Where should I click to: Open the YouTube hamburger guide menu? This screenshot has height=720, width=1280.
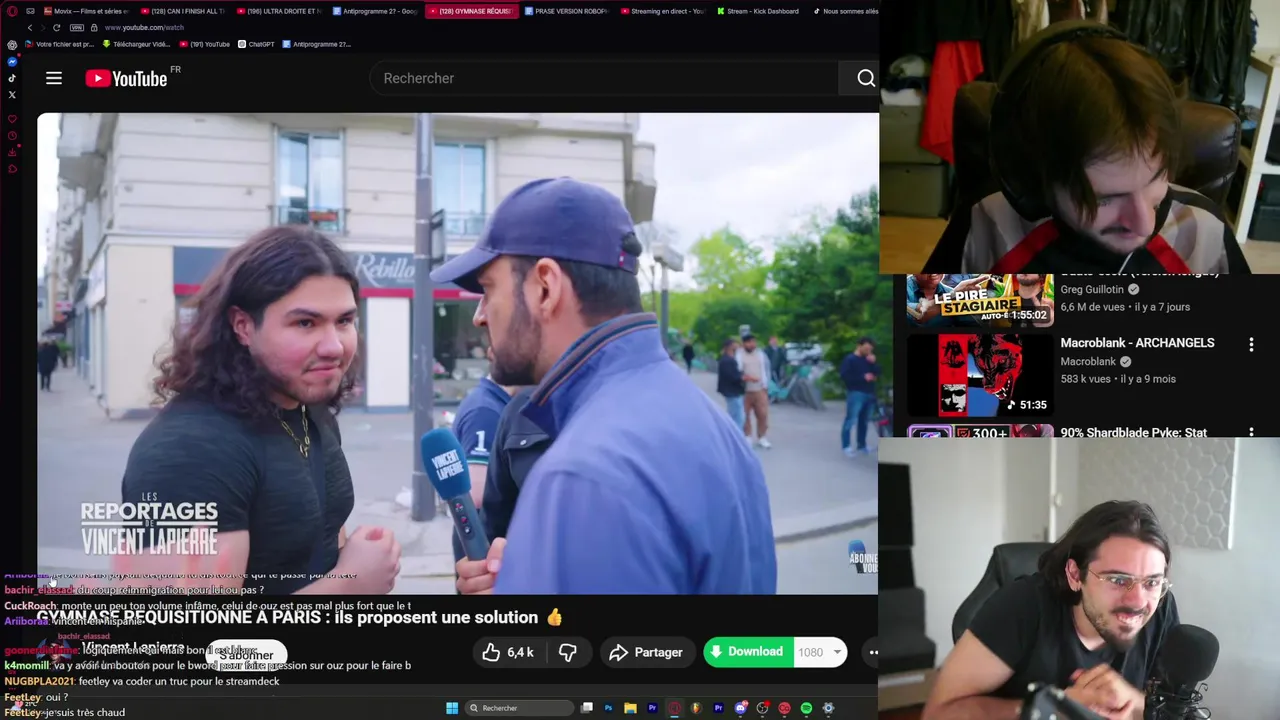(54, 78)
